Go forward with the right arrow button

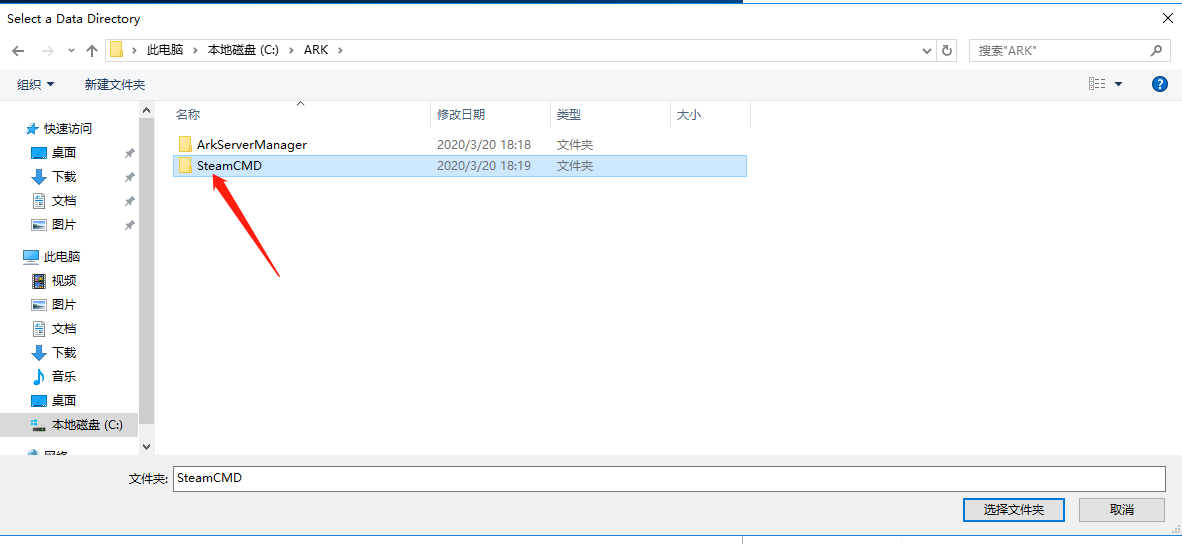click(47, 50)
